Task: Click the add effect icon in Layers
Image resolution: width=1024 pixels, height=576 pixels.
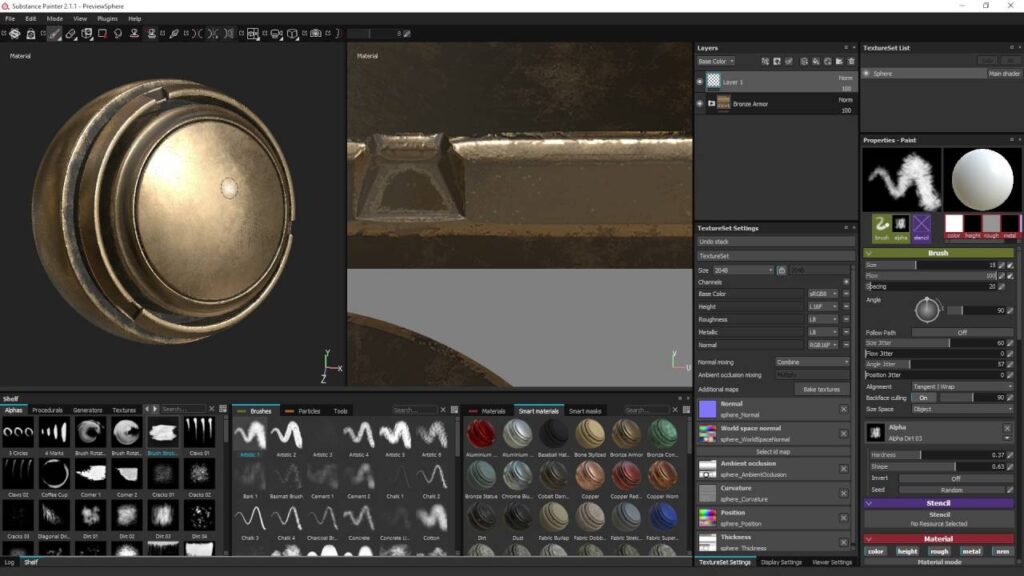Action: [765, 61]
